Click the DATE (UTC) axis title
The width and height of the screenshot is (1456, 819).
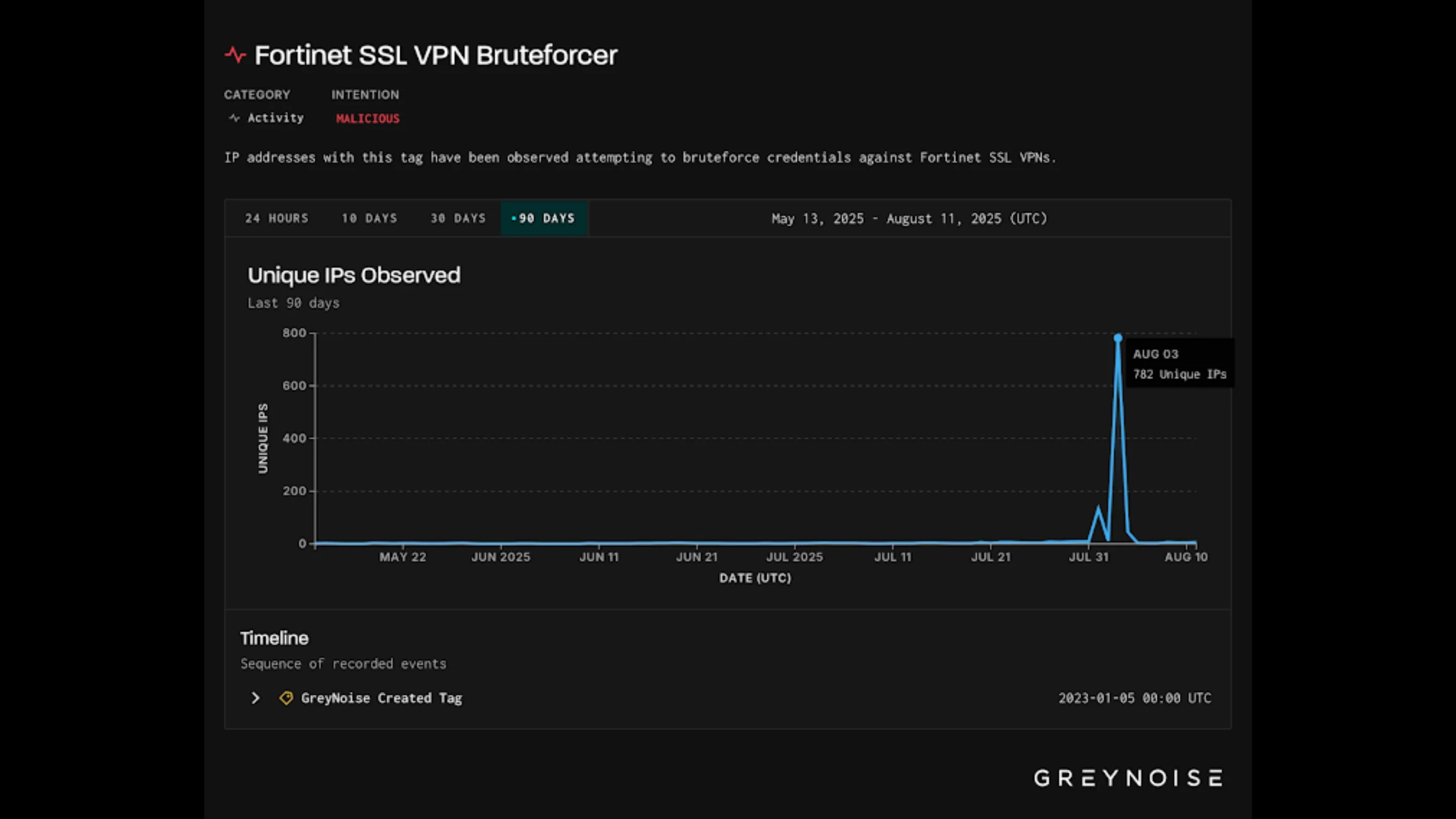click(x=755, y=578)
